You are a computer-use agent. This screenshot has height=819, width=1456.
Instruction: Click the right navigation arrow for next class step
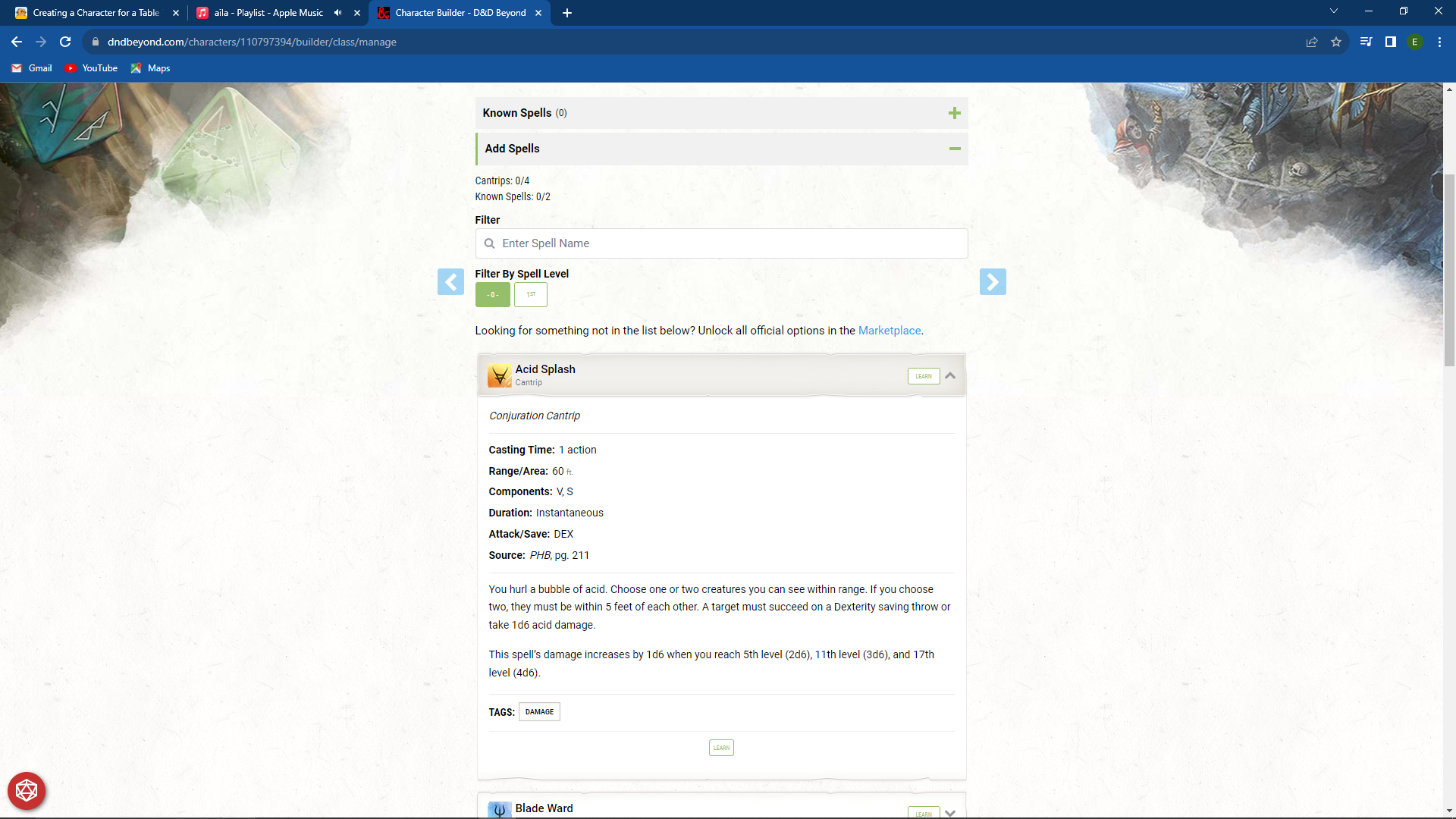(x=993, y=281)
